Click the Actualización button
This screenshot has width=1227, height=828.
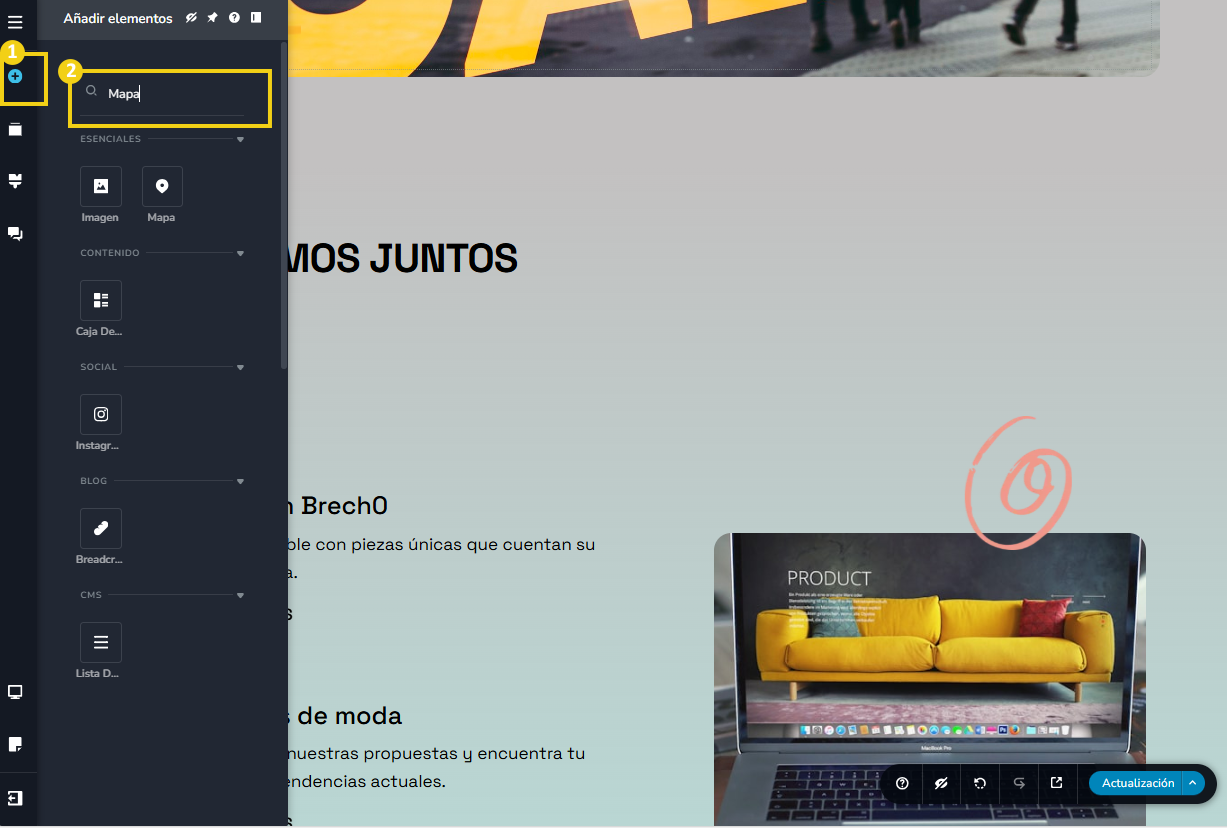pyautogui.click(x=1137, y=783)
